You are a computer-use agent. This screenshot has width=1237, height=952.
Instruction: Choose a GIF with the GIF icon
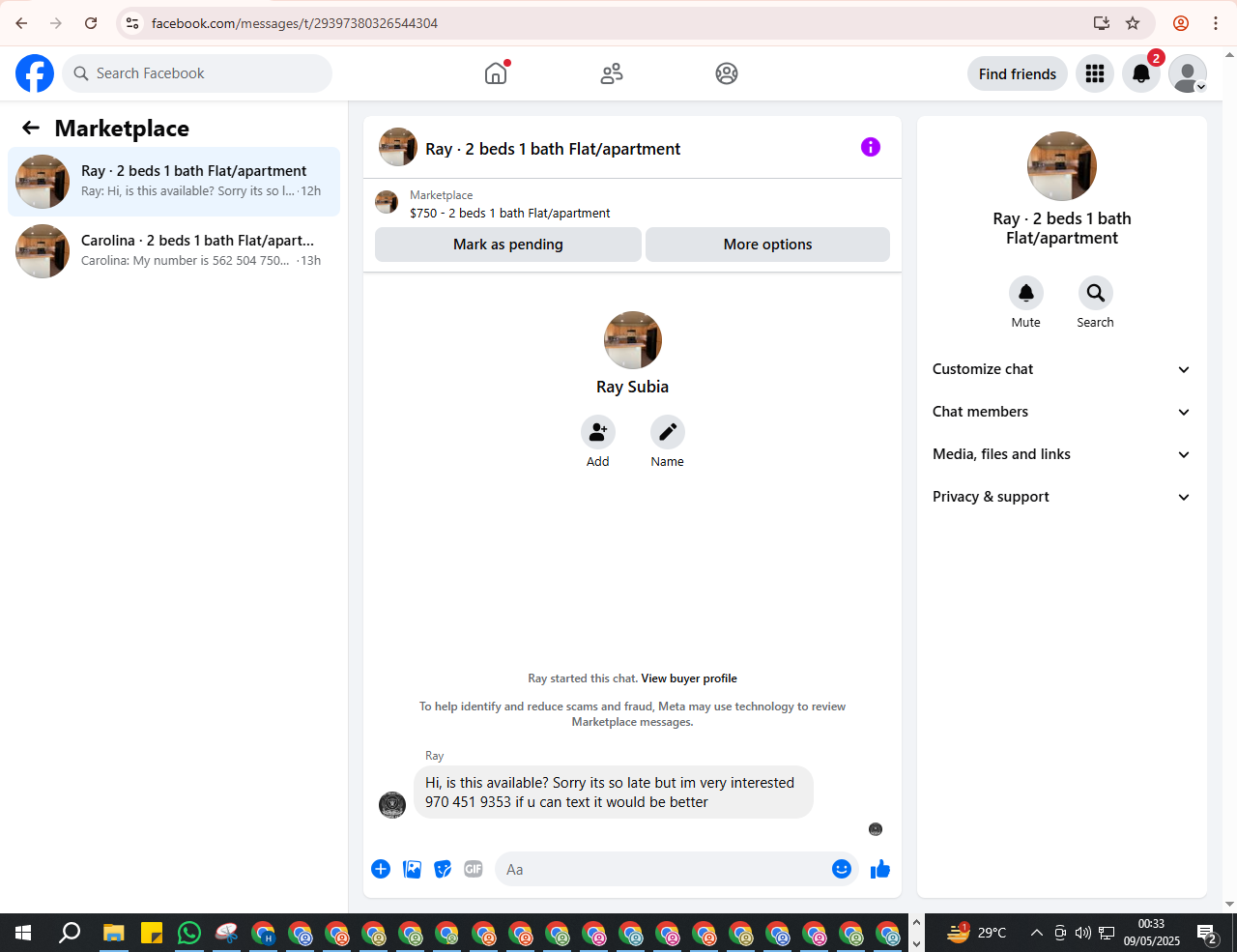click(x=474, y=869)
